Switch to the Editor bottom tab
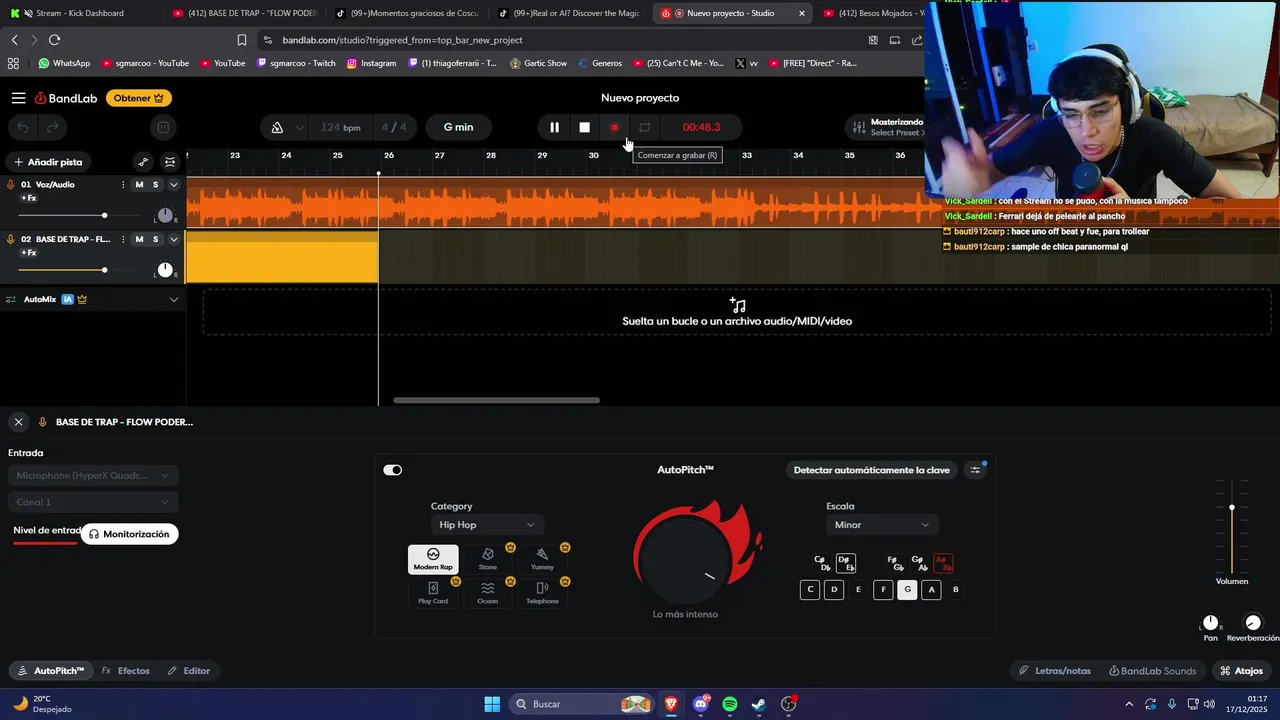1280x720 pixels. click(x=188, y=671)
